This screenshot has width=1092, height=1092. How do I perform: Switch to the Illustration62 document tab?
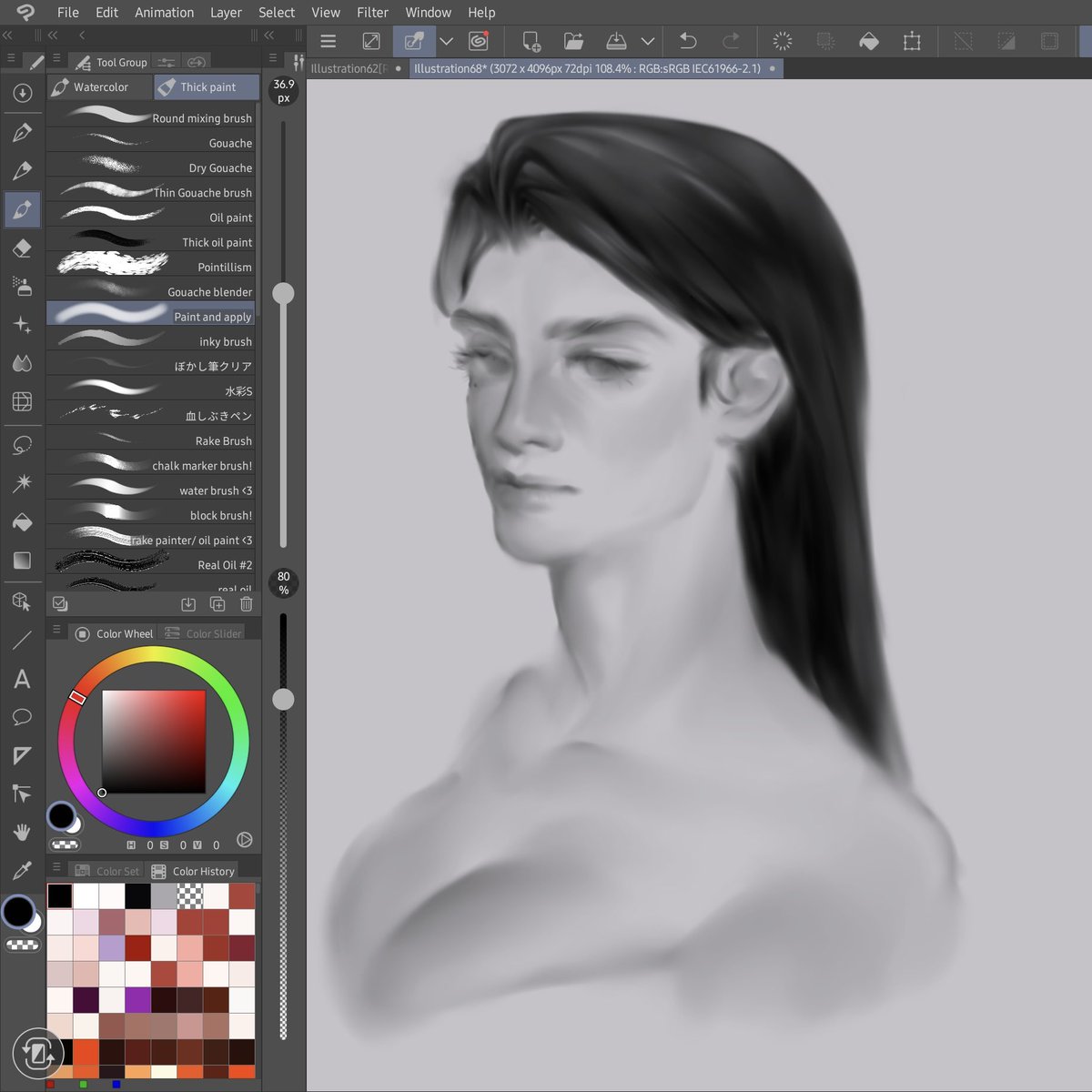[x=355, y=68]
